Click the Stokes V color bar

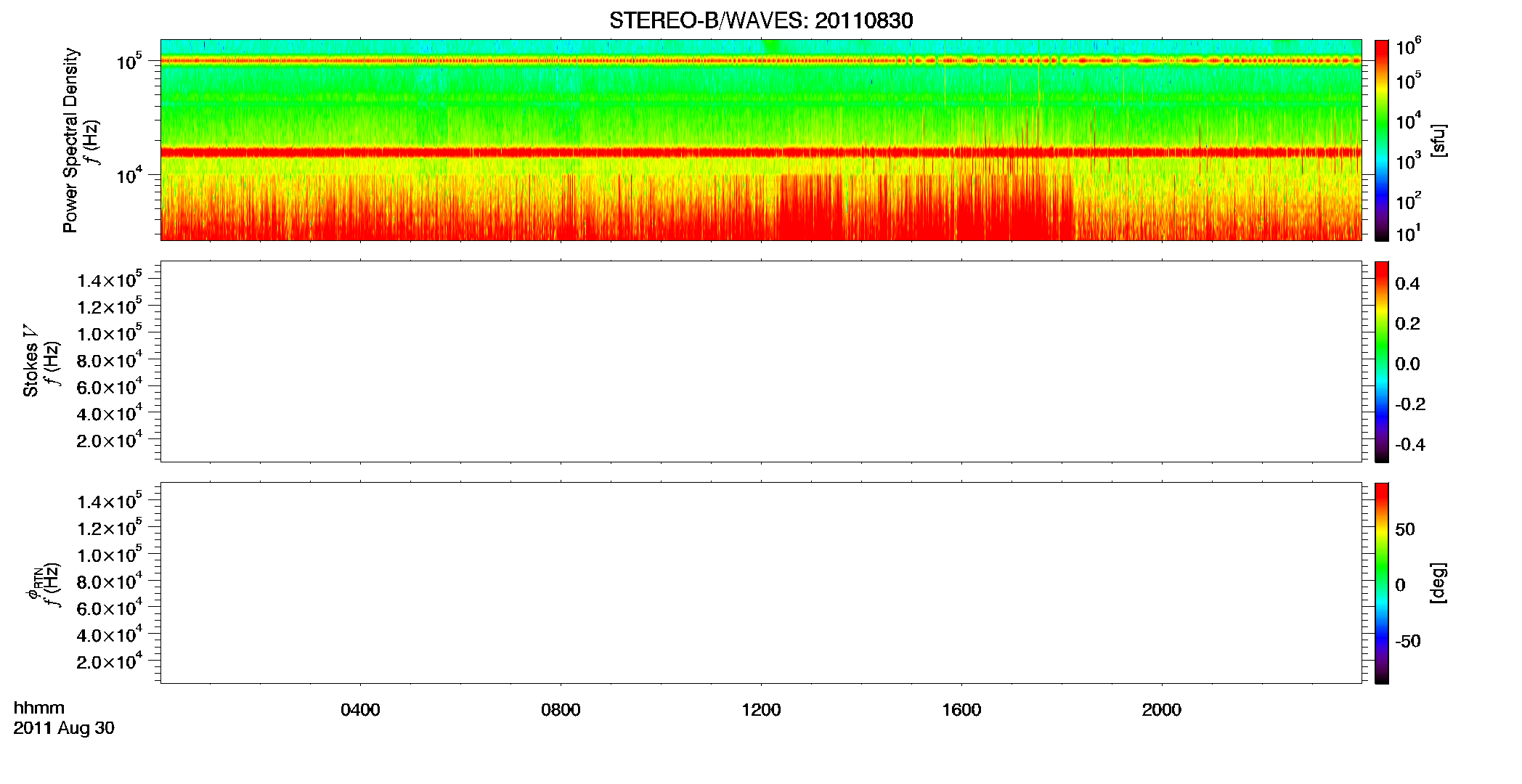pyautogui.click(x=1382, y=362)
